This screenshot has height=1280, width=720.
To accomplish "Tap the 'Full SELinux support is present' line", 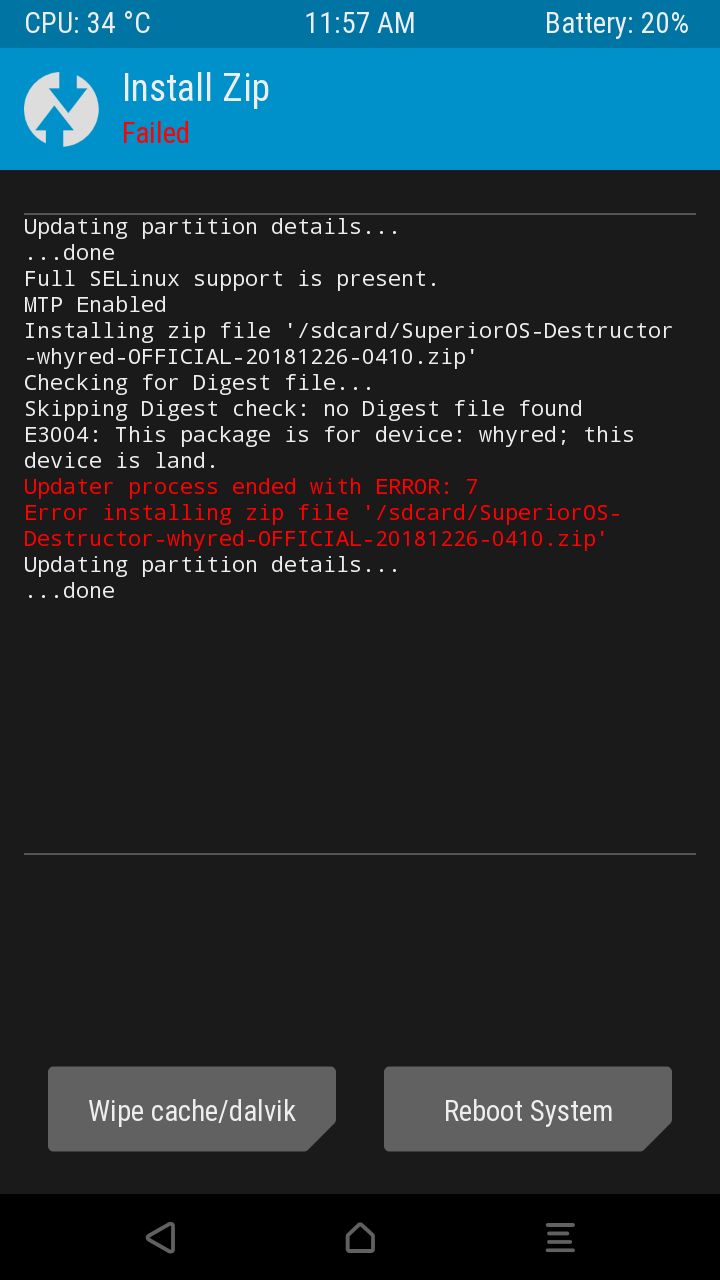I will pyautogui.click(x=231, y=279).
